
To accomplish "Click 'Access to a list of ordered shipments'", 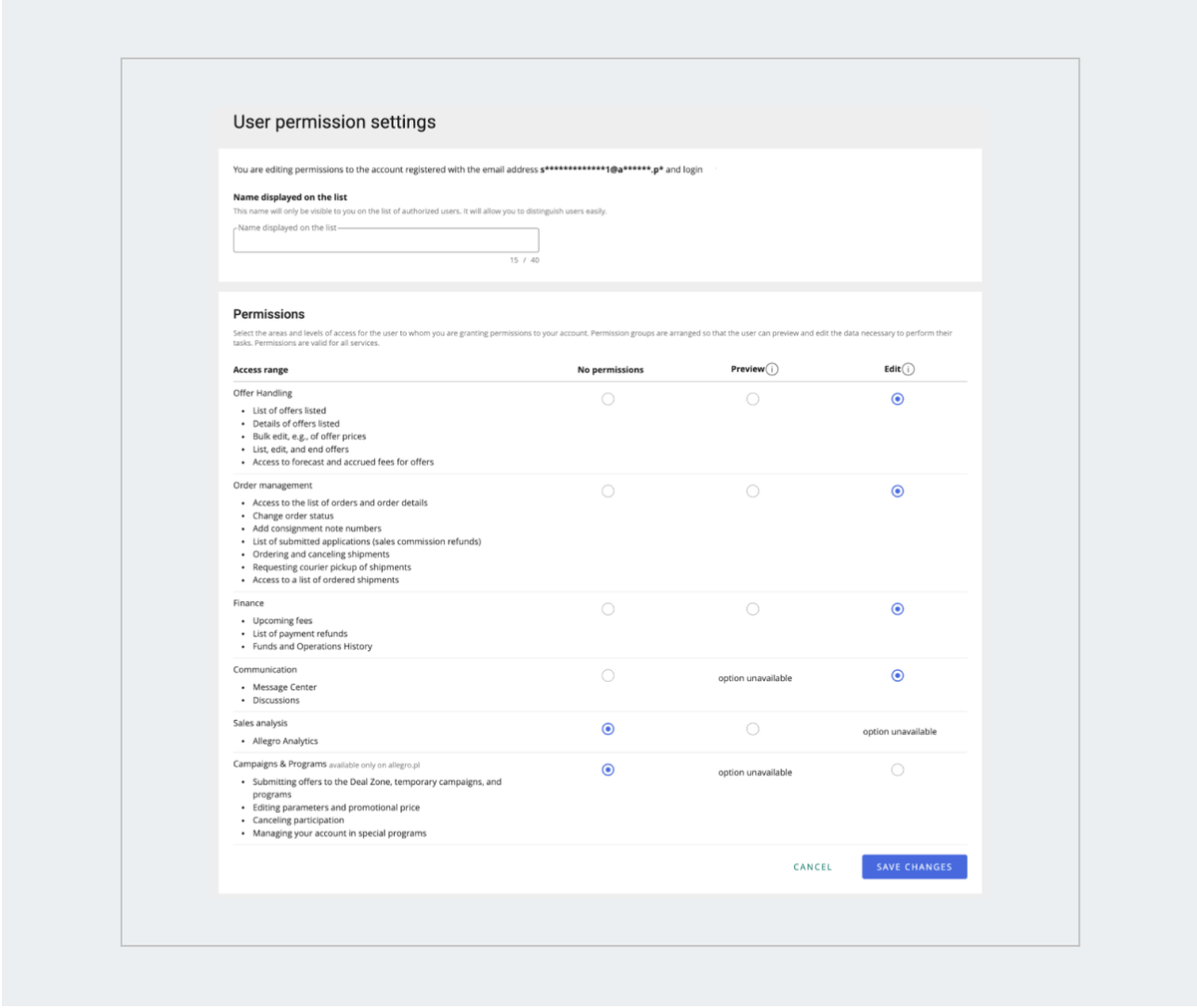I will 326,580.
